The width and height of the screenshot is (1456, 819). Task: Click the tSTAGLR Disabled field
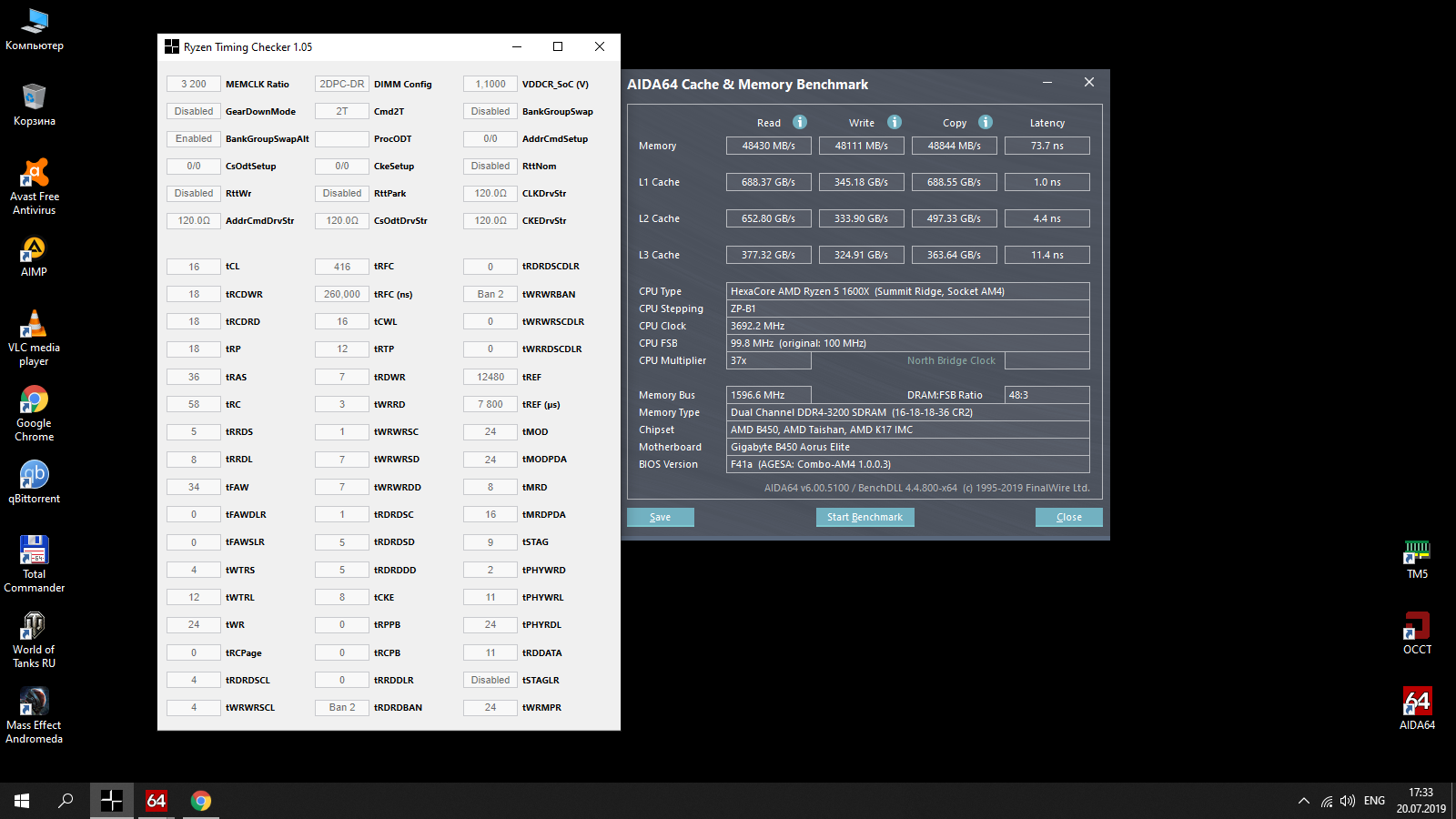coord(490,680)
